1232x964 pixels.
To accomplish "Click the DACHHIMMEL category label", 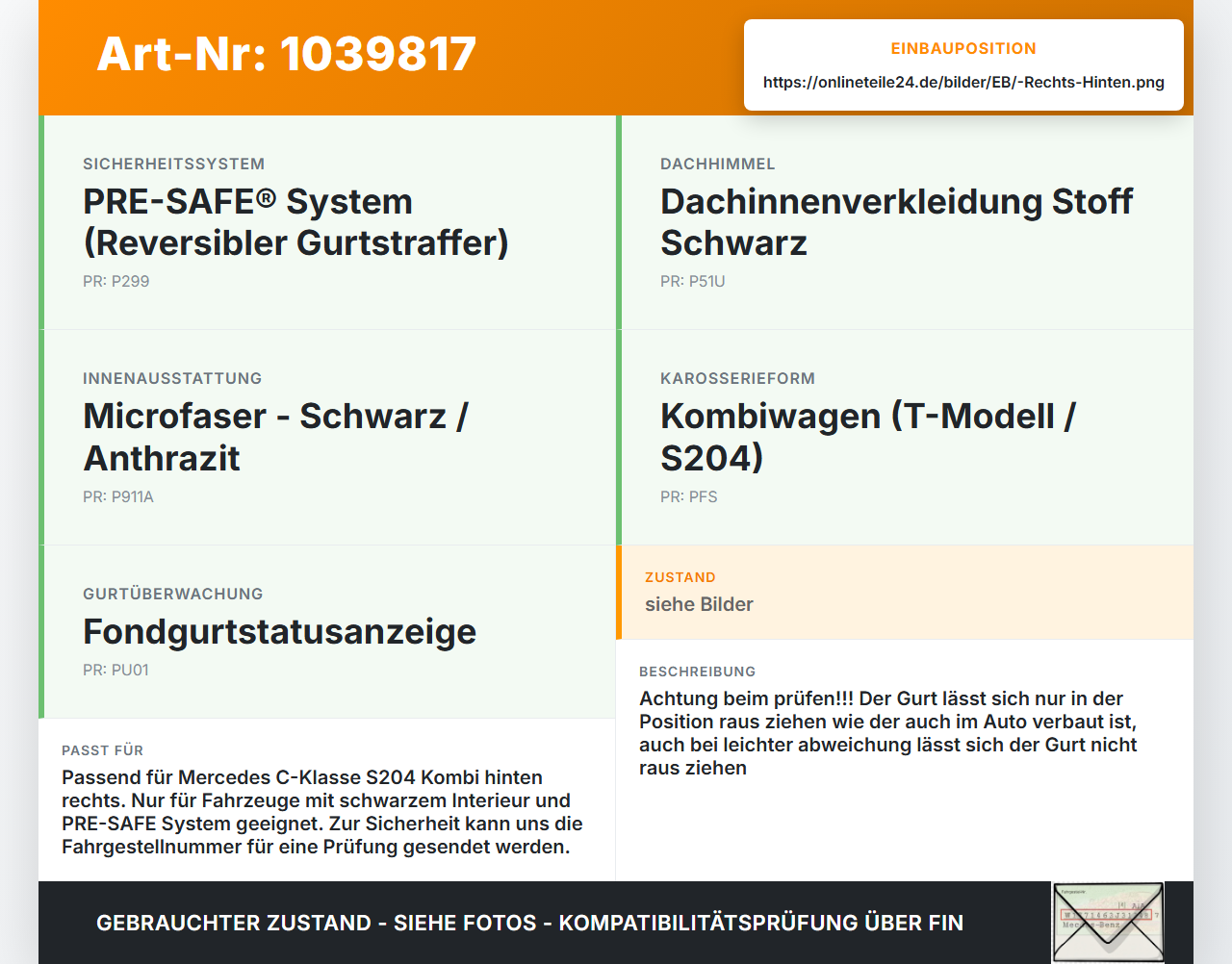I will (x=717, y=164).
